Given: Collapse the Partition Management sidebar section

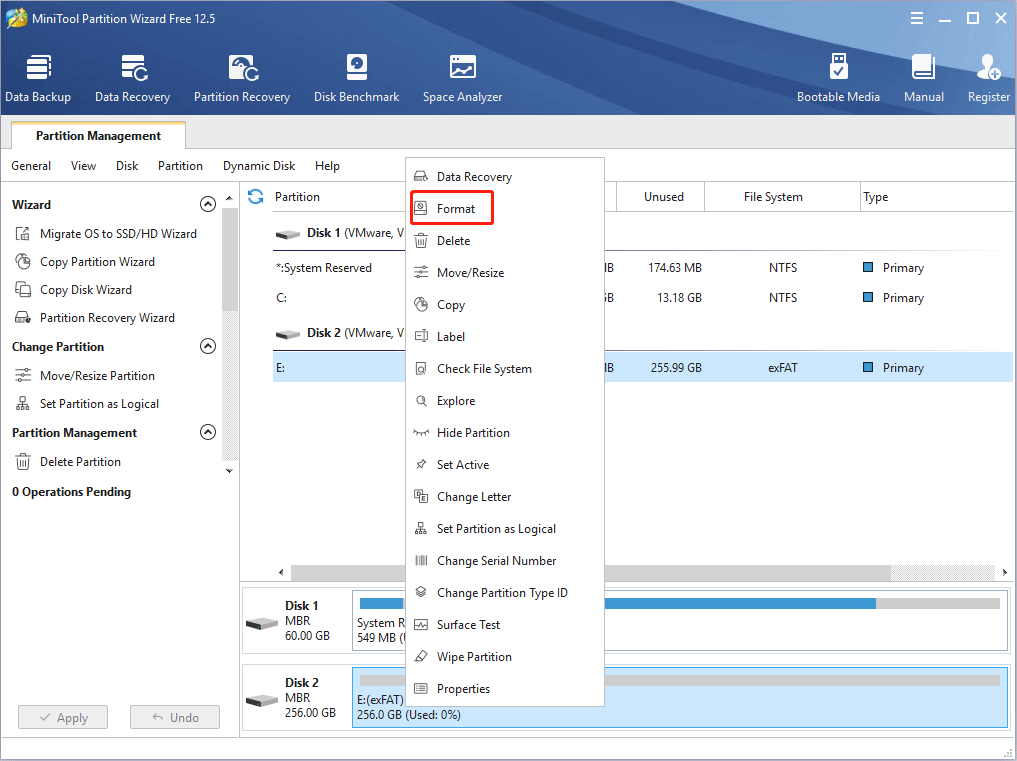Looking at the screenshot, I should (x=208, y=433).
